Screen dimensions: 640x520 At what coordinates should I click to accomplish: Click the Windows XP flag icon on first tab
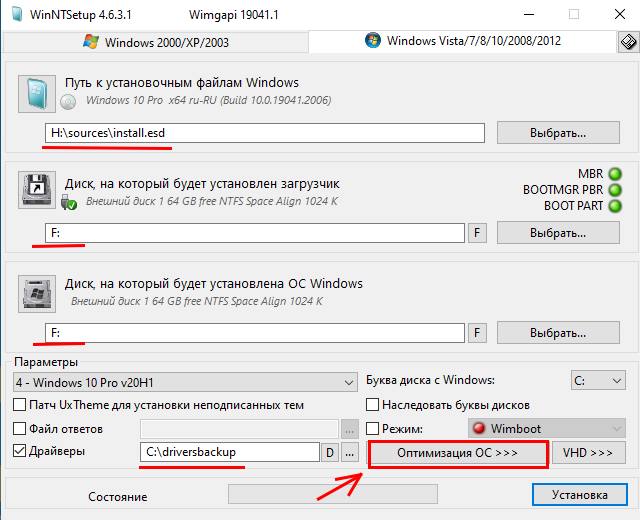pos(91,42)
